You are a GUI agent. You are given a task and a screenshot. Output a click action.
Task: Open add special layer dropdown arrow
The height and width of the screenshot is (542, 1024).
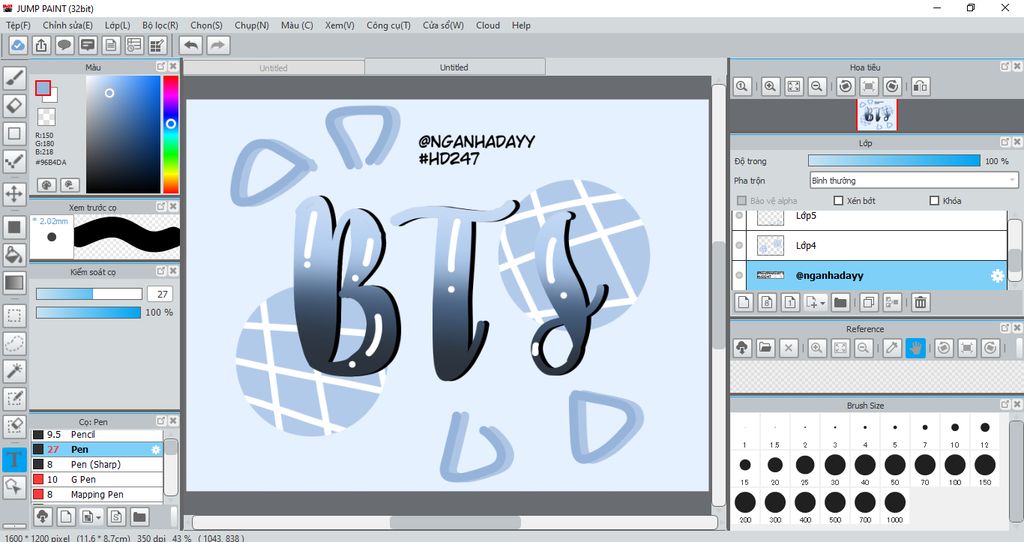822,303
